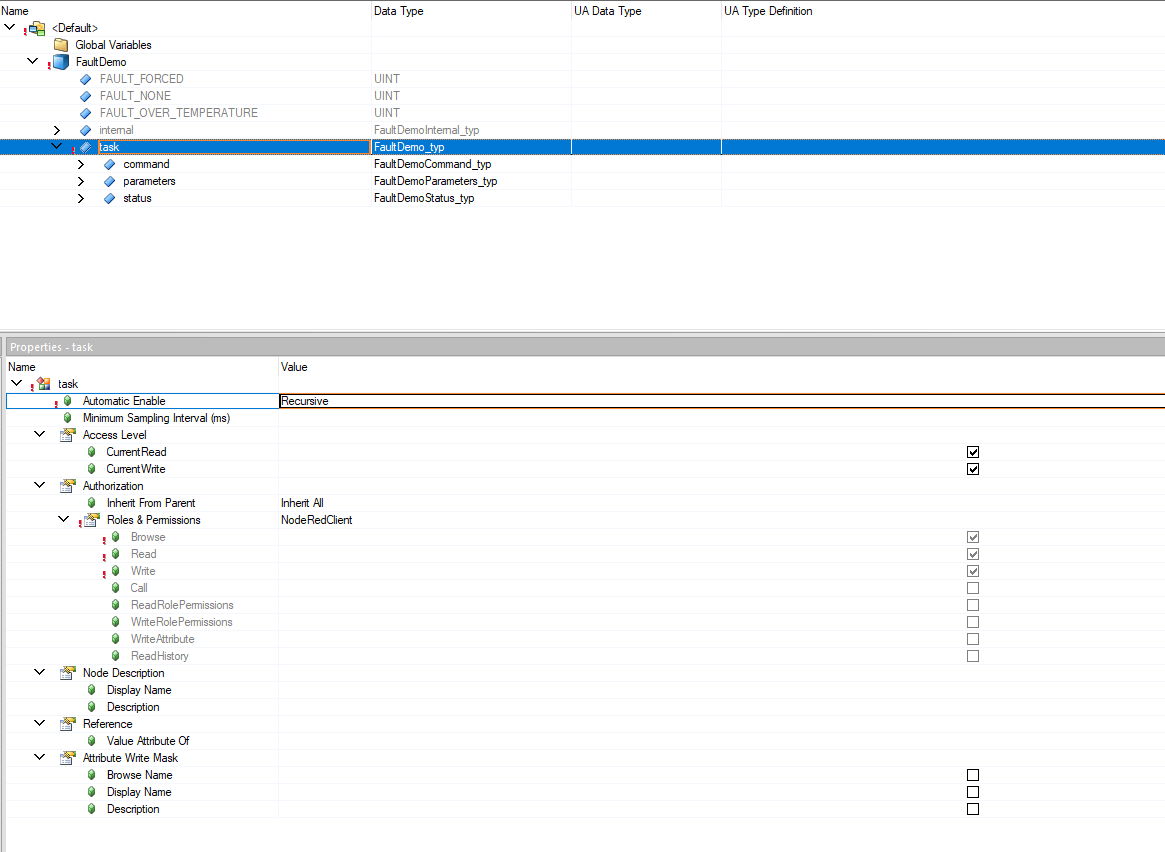This screenshot has width=1165, height=852.
Task: Expand the internal variable node
Action: click(x=56, y=131)
